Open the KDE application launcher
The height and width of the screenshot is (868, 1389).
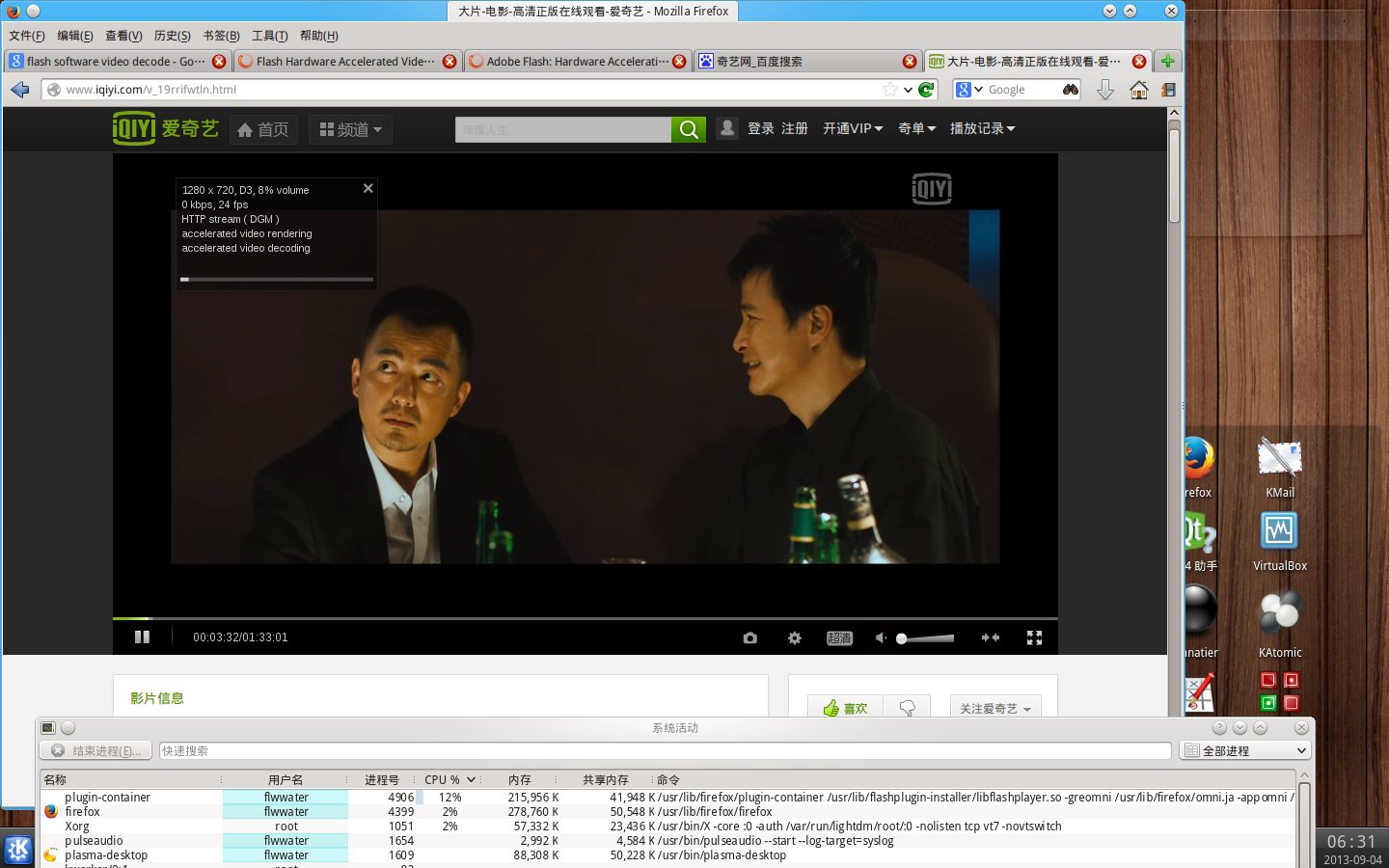pyautogui.click(x=17, y=850)
